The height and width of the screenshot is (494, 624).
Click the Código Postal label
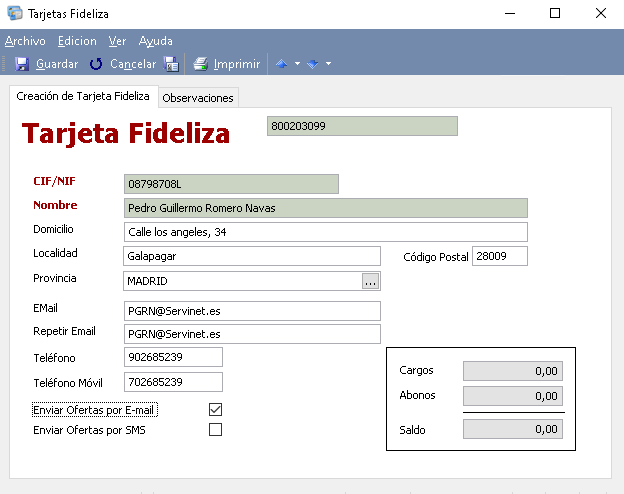436,257
